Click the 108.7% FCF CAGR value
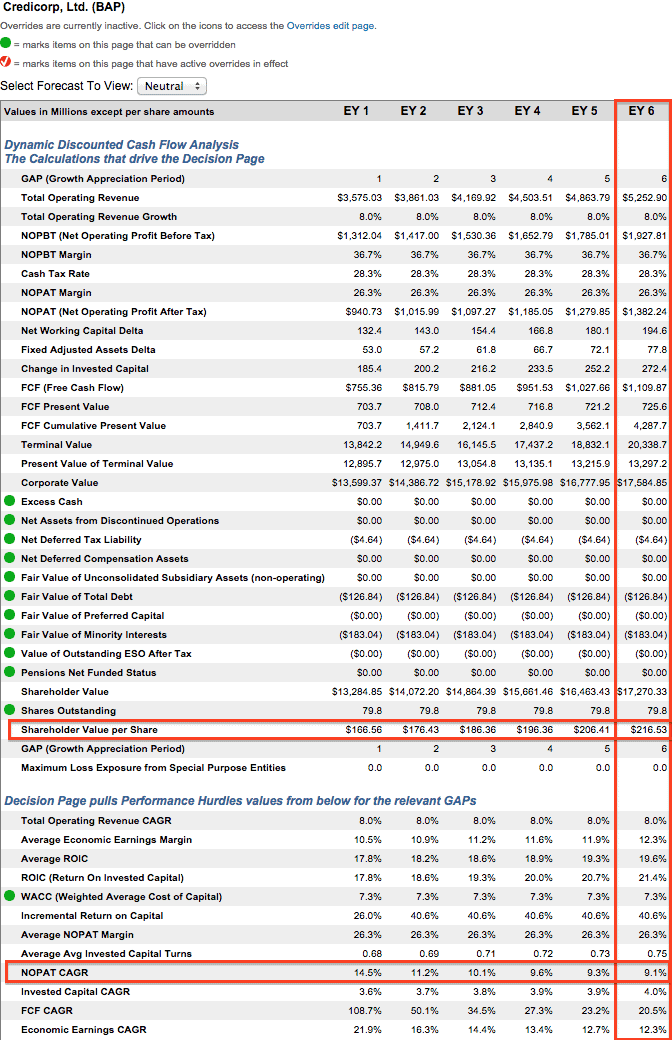This screenshot has height=1040, width=672. click(x=365, y=1011)
